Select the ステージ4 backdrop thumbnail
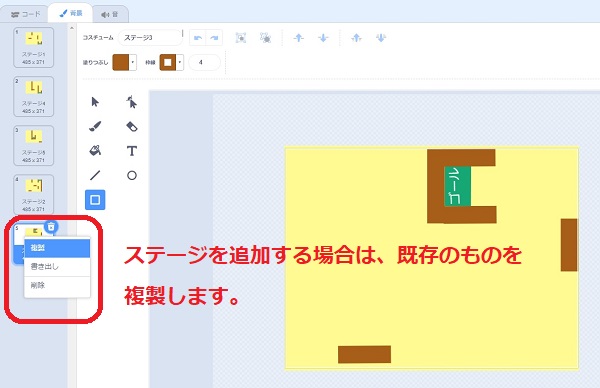 coord(34,96)
